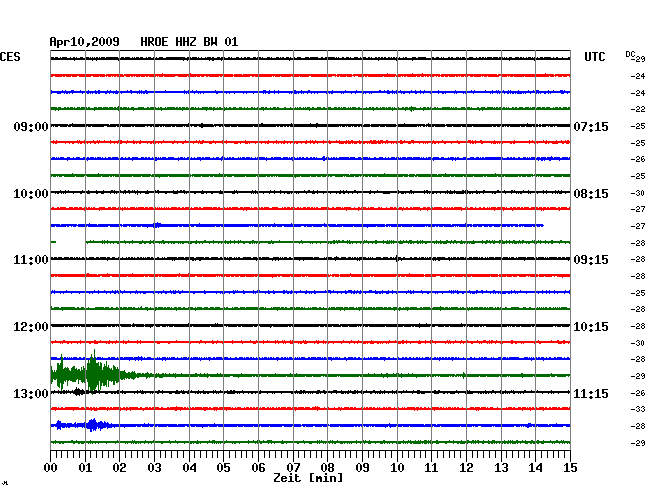
Task: Select the 13:00 local time label
Action: pos(31,393)
